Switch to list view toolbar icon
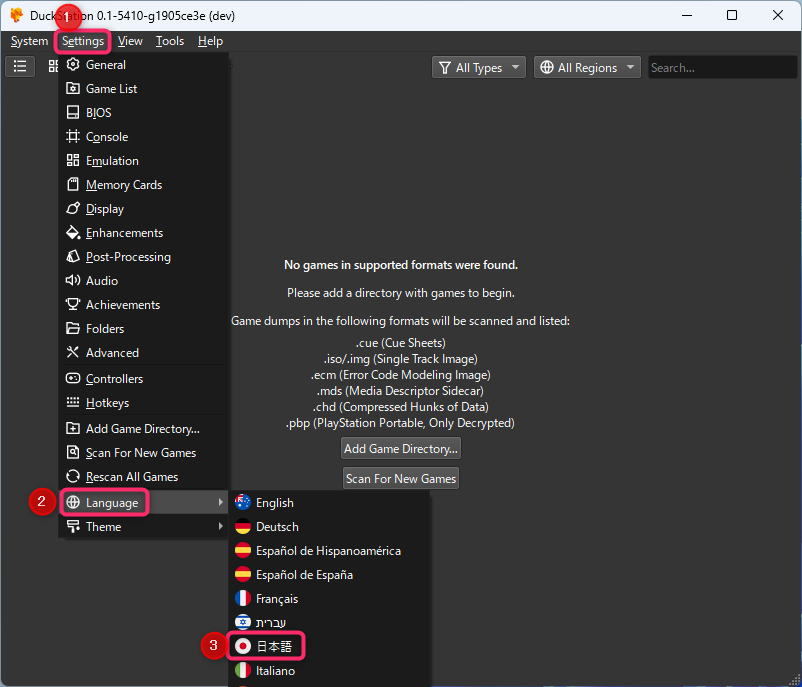 [x=20, y=67]
